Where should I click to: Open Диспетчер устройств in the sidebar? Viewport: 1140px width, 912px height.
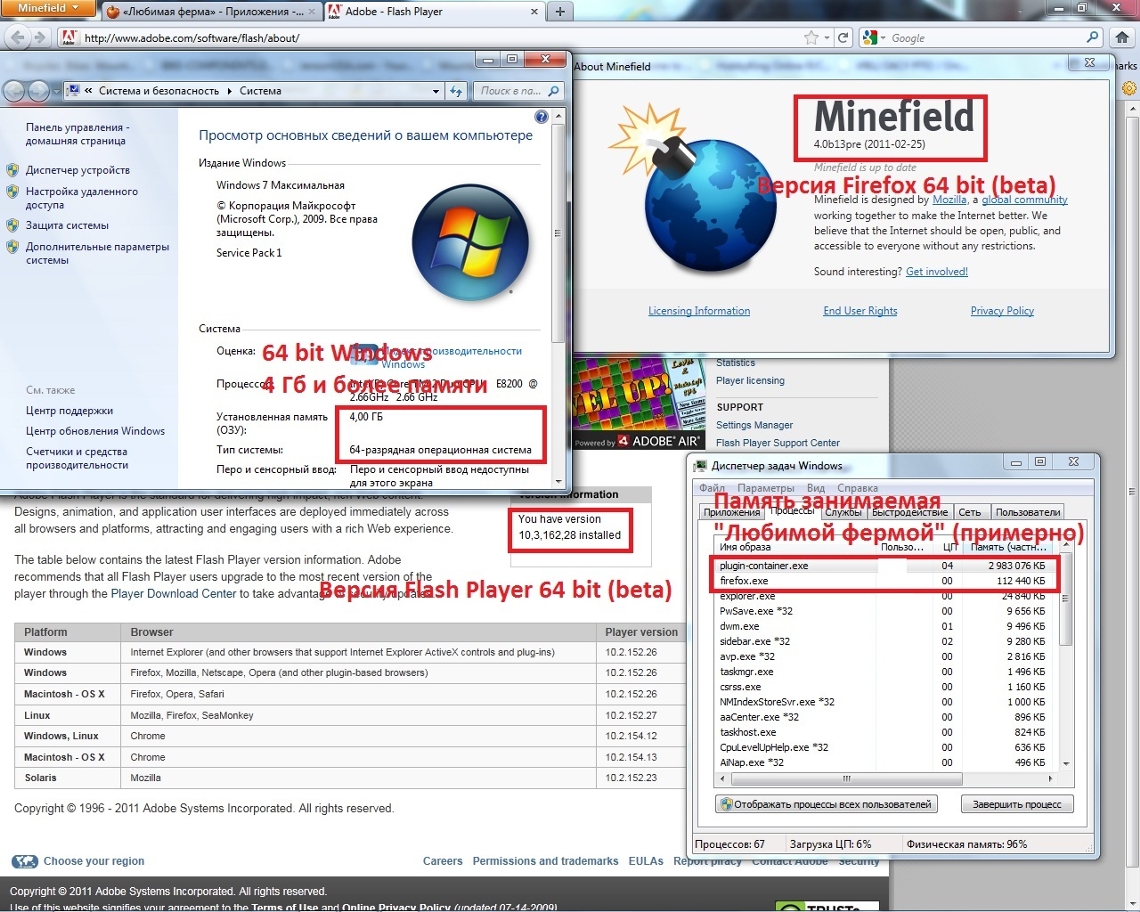78,170
